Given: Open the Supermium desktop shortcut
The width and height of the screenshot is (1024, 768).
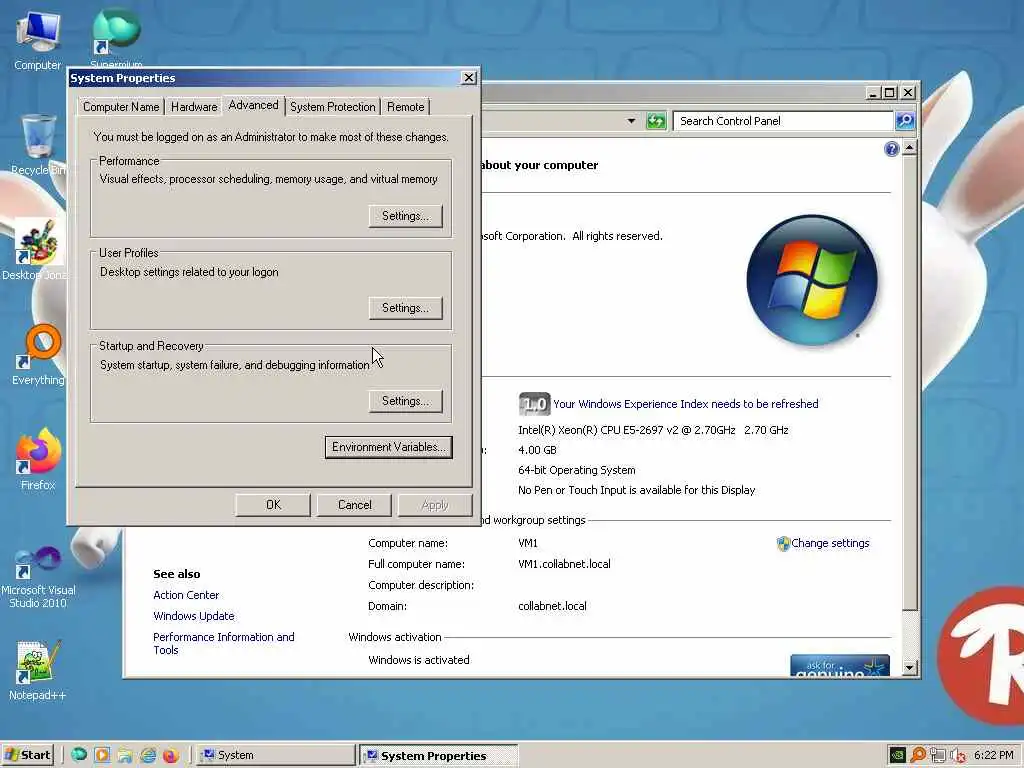Looking at the screenshot, I should pos(116,36).
